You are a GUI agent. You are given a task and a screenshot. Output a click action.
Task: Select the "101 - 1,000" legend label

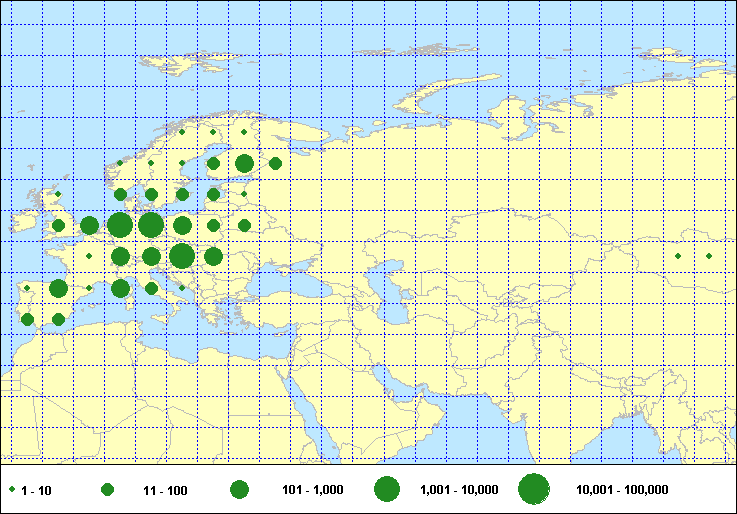[313, 490]
